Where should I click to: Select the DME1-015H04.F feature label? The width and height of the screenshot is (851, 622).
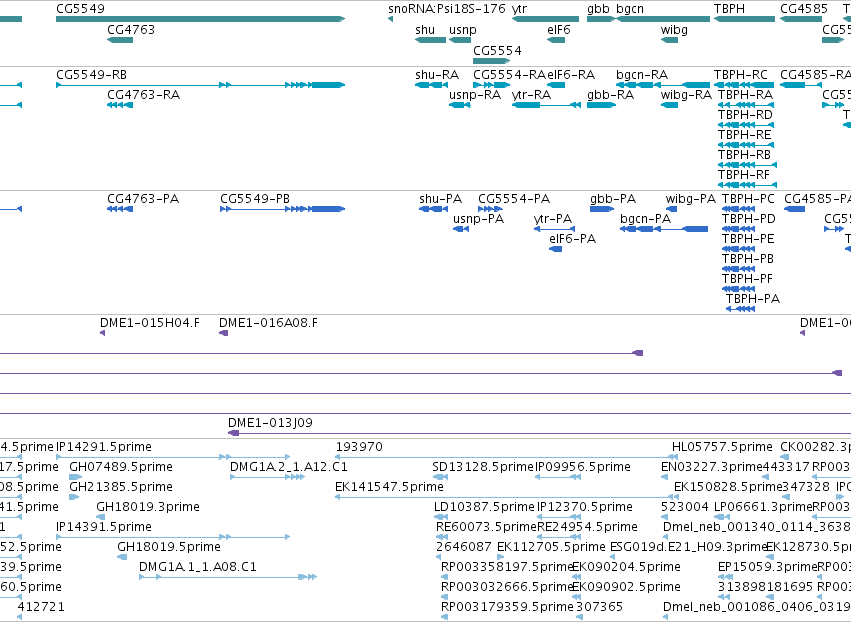click(149, 323)
